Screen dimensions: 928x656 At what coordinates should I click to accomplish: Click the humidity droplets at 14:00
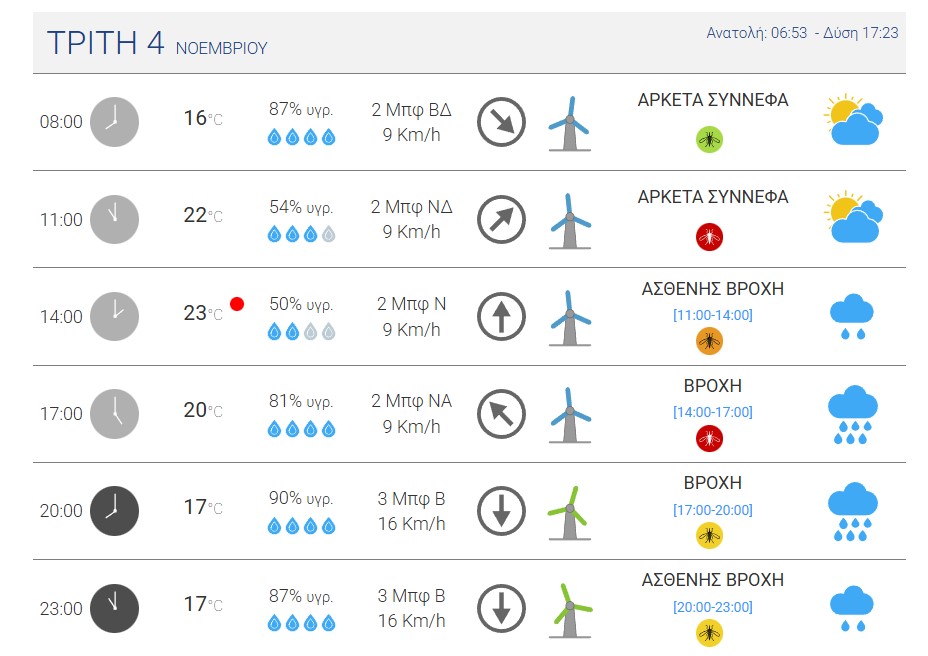coord(301,332)
